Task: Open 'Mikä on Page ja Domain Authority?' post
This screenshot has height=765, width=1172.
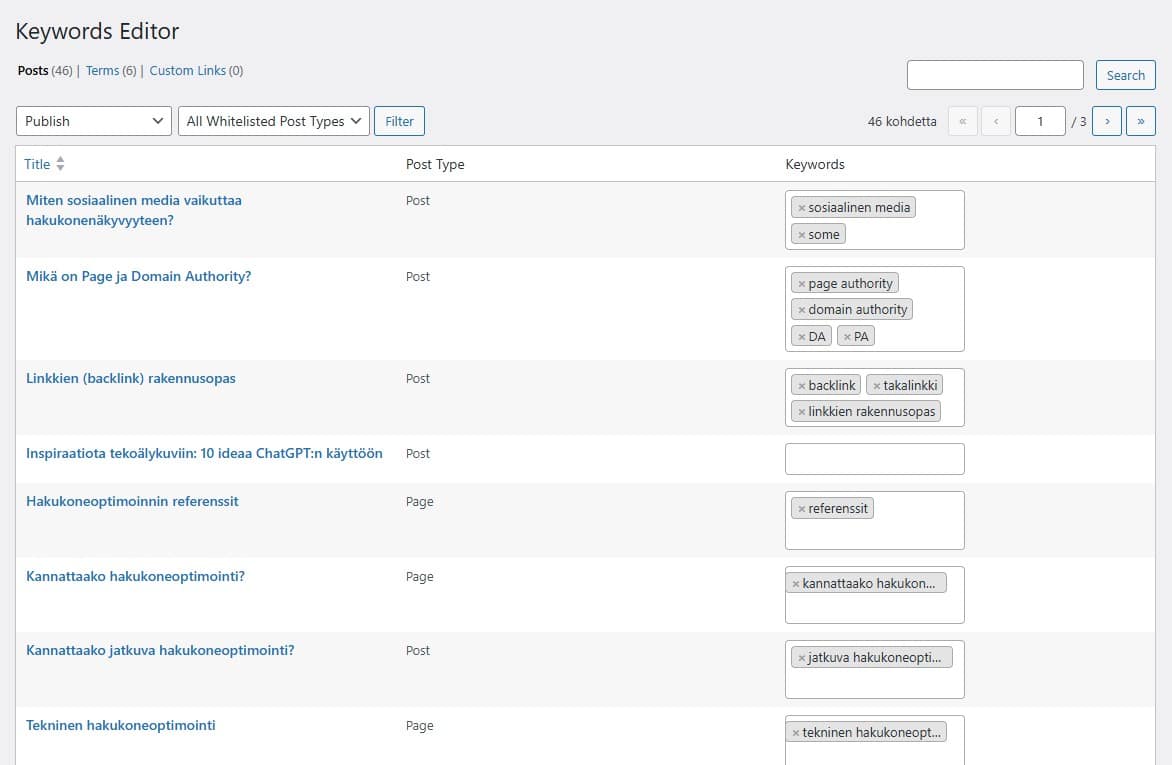Action: tap(138, 276)
